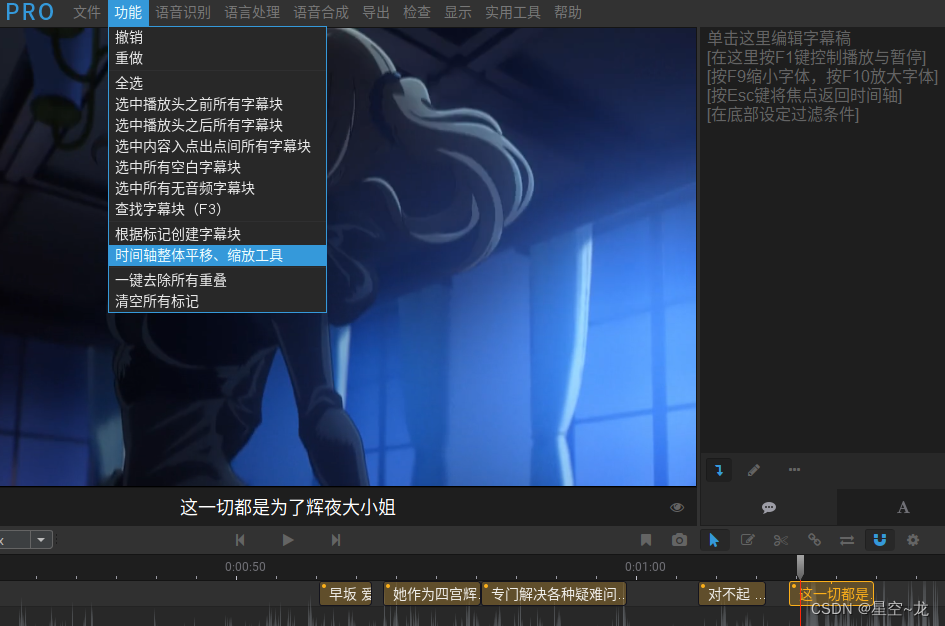This screenshot has height=626, width=945.
Task: Select 选中内容入点出点间所有字幕块
Action: 217,146
